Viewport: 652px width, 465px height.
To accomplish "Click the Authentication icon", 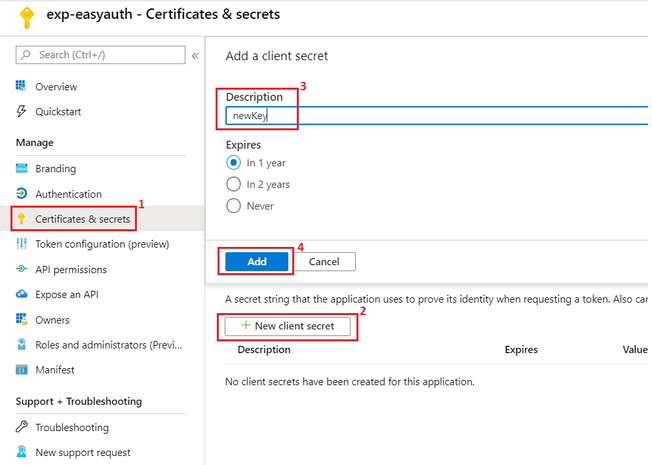I will 21,194.
